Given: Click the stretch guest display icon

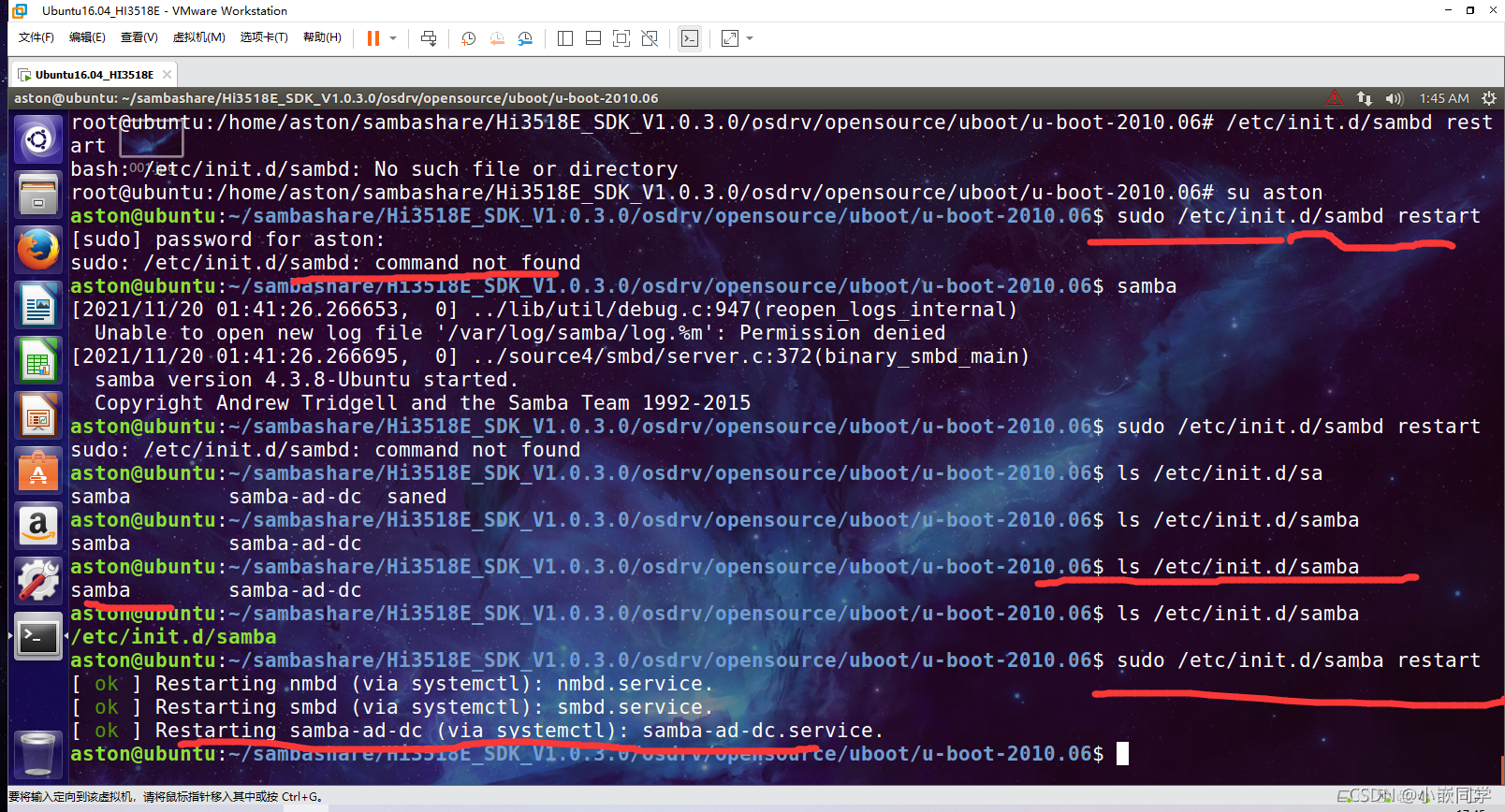Looking at the screenshot, I should pyautogui.click(x=730, y=38).
